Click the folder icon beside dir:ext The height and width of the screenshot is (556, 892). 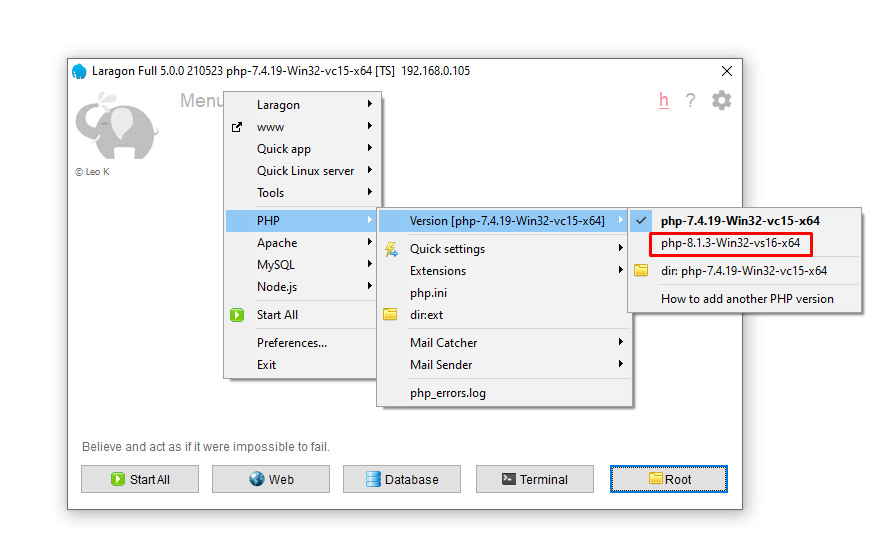[390, 314]
